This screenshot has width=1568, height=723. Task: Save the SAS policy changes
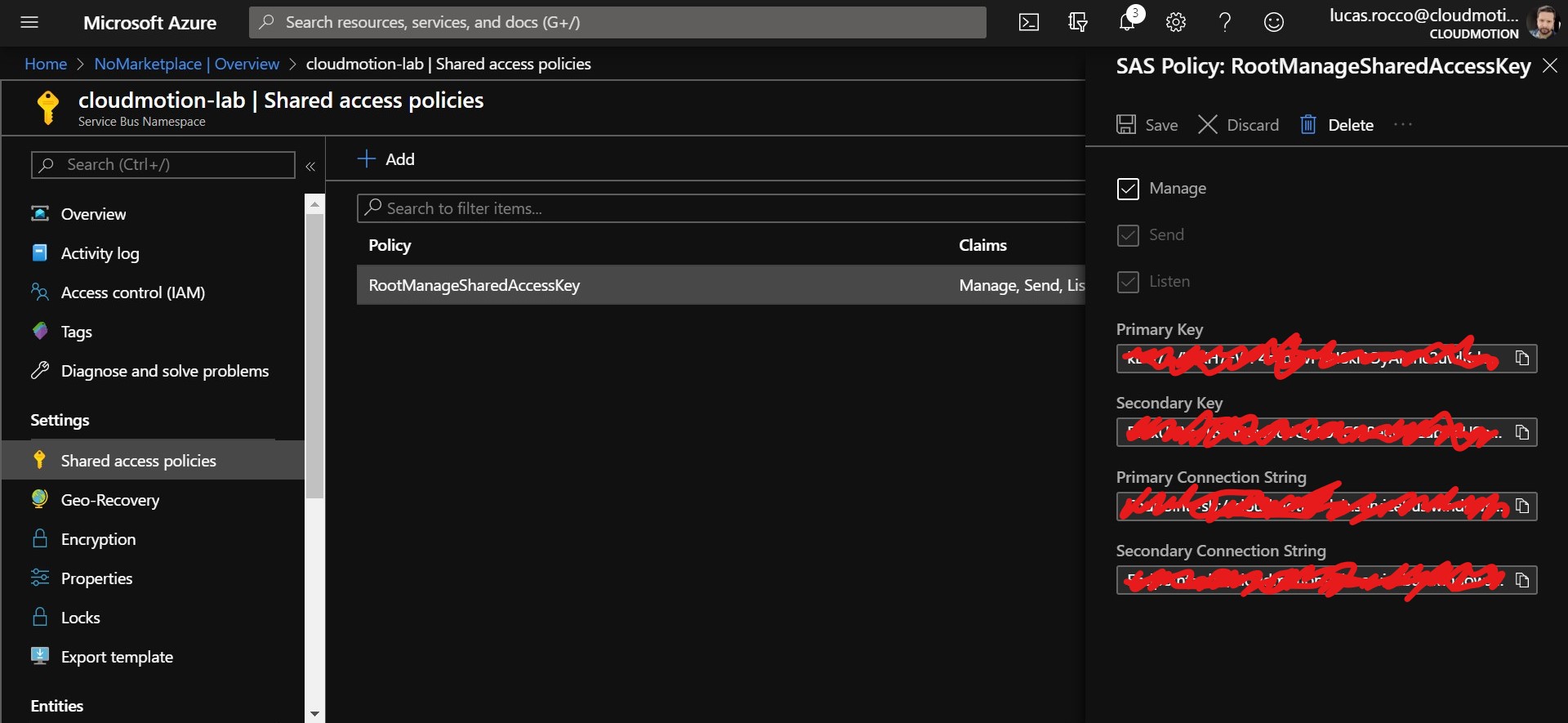click(x=1147, y=124)
